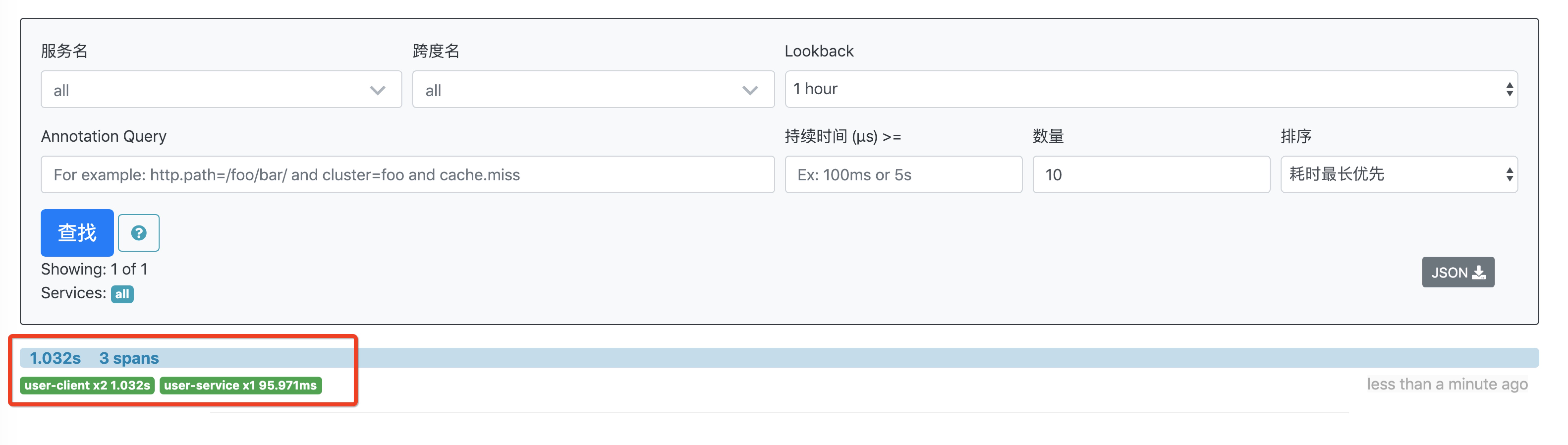Click the 排序 up-down stepper arrows

[1509, 174]
